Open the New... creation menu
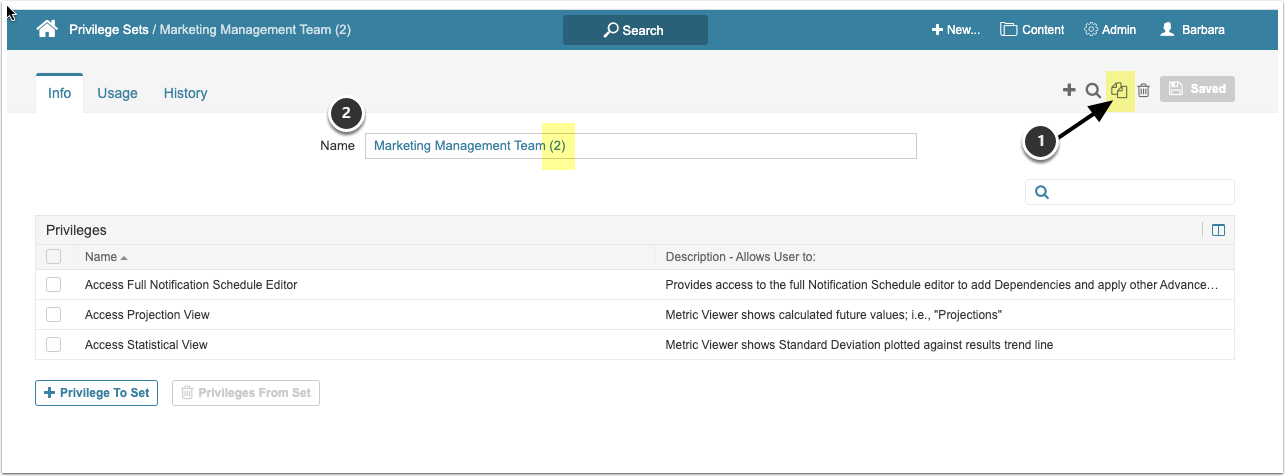This screenshot has width=1285, height=476. click(955, 30)
